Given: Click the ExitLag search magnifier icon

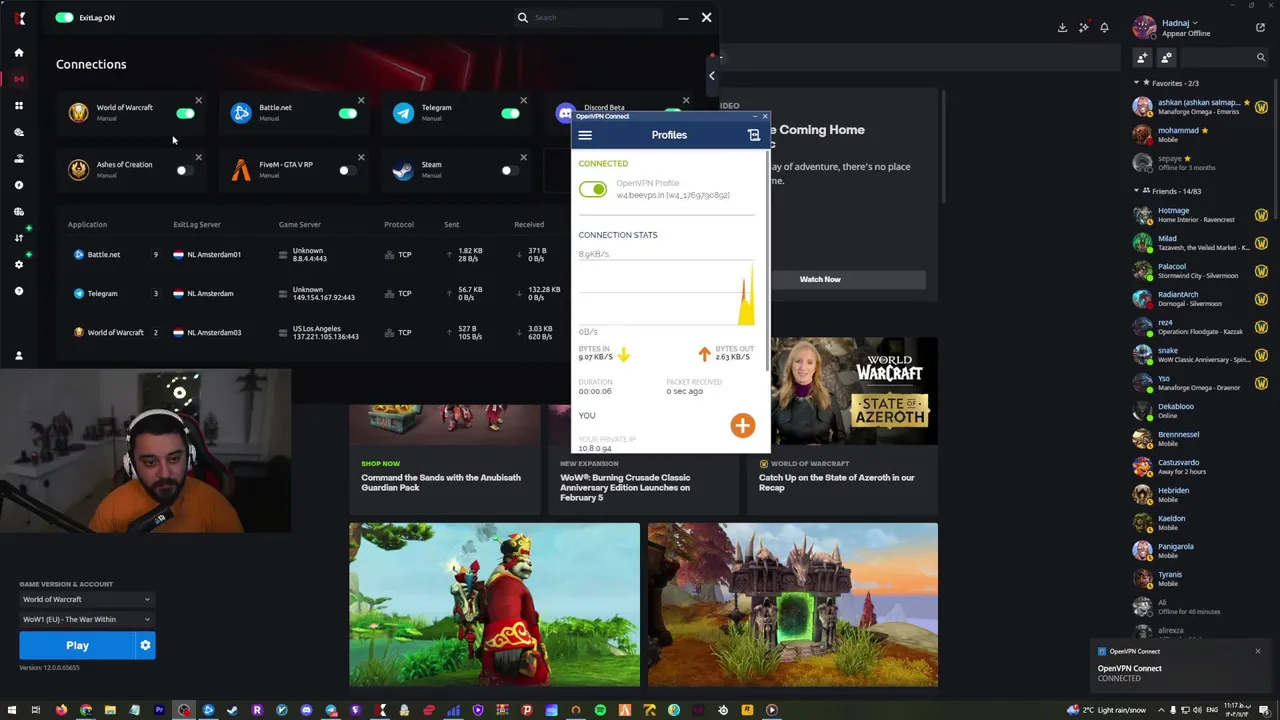Looking at the screenshot, I should pos(522,17).
